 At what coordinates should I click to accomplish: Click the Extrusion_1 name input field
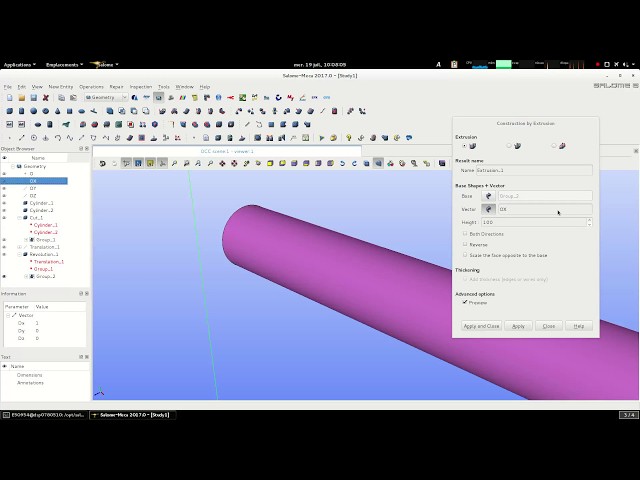[534, 170]
